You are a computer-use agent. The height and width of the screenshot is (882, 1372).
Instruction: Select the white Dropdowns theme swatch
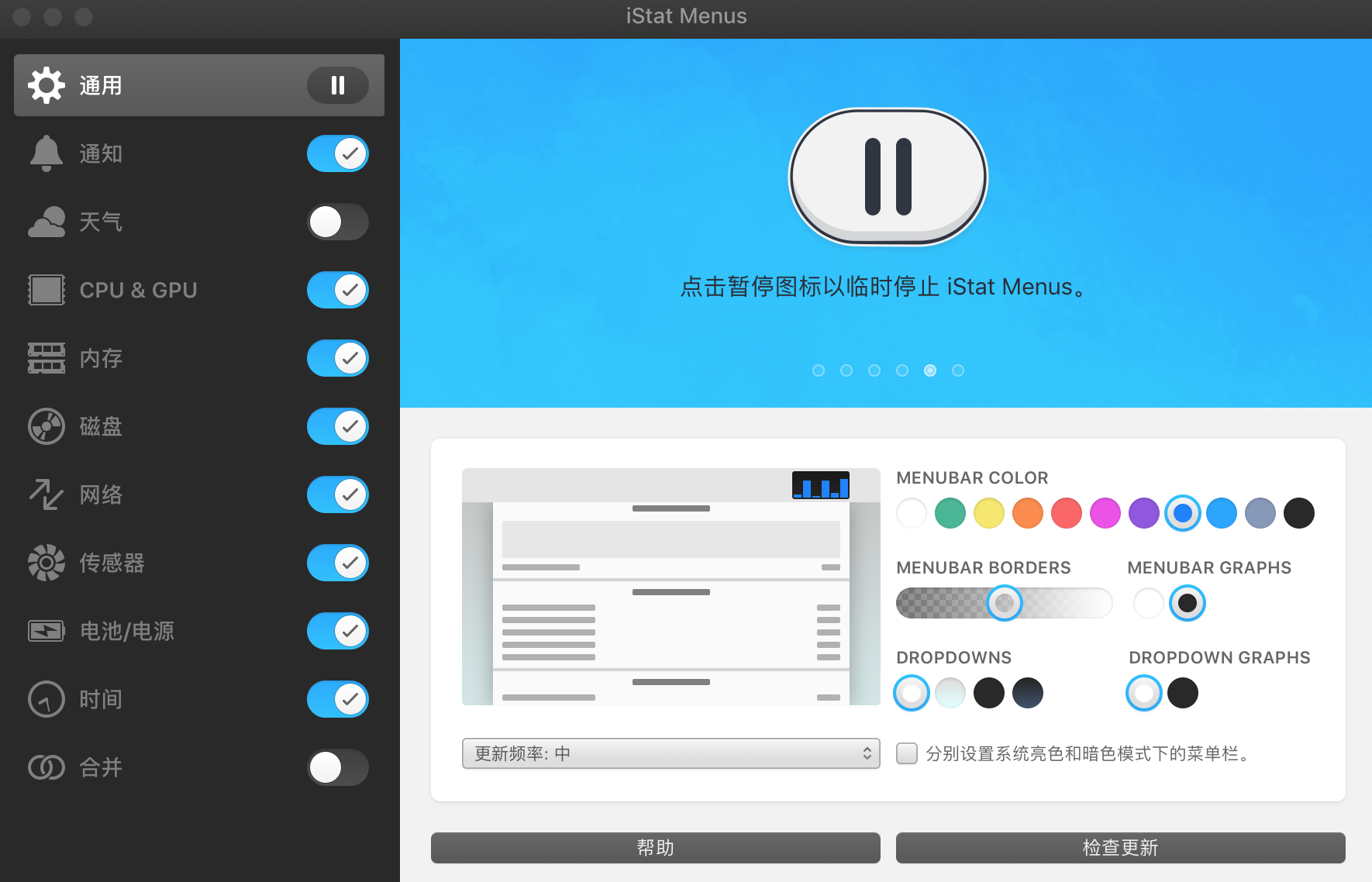tap(912, 693)
